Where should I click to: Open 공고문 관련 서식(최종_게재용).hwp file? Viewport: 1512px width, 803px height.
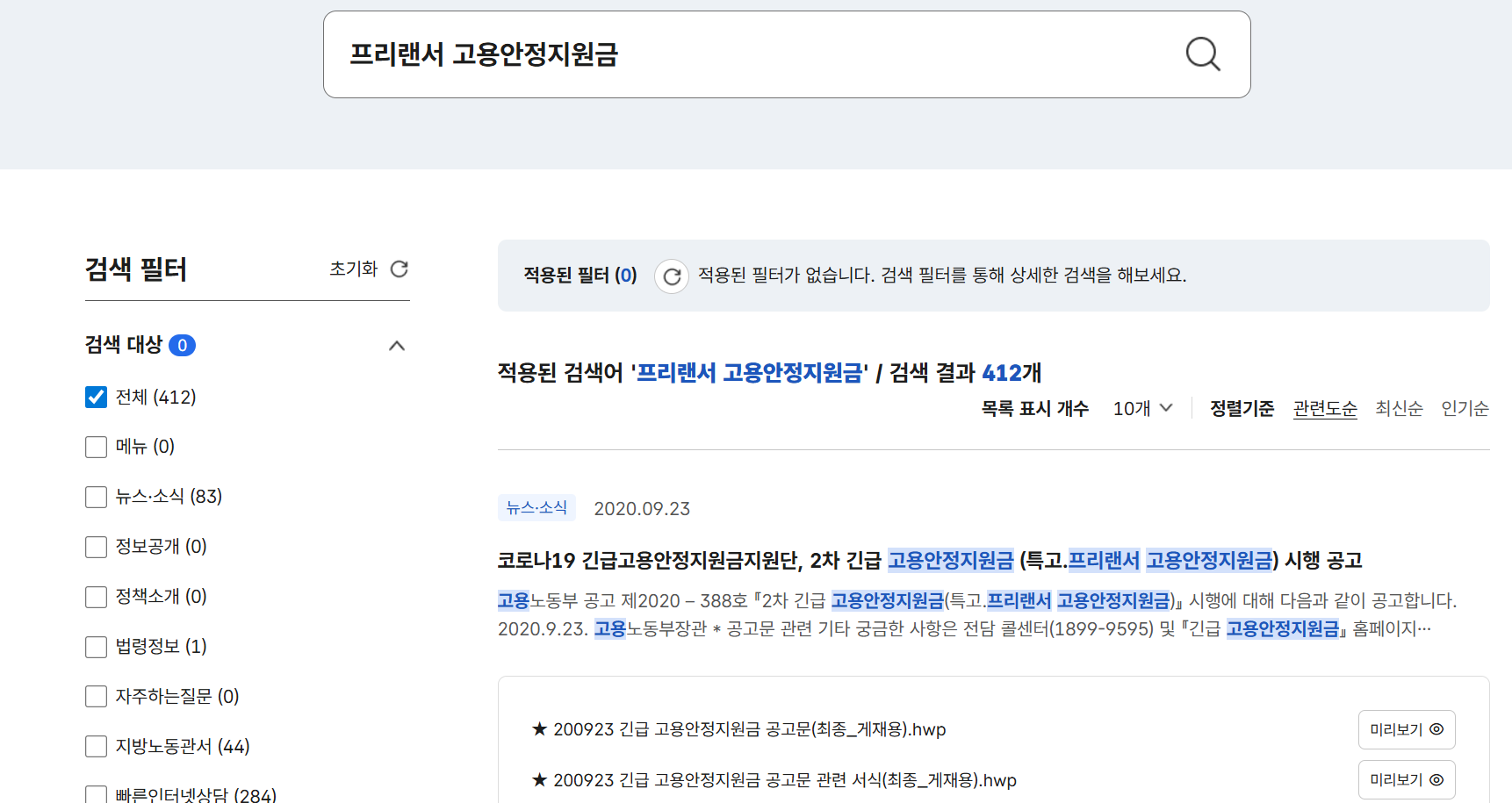pos(774,780)
